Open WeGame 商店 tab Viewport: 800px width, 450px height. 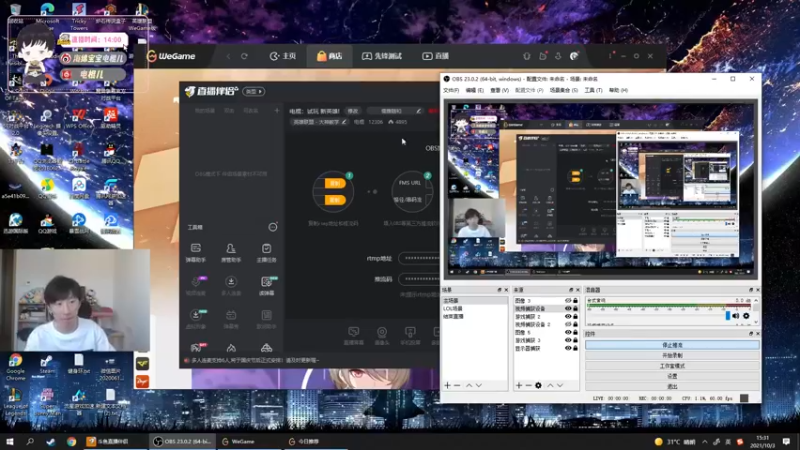point(329,56)
